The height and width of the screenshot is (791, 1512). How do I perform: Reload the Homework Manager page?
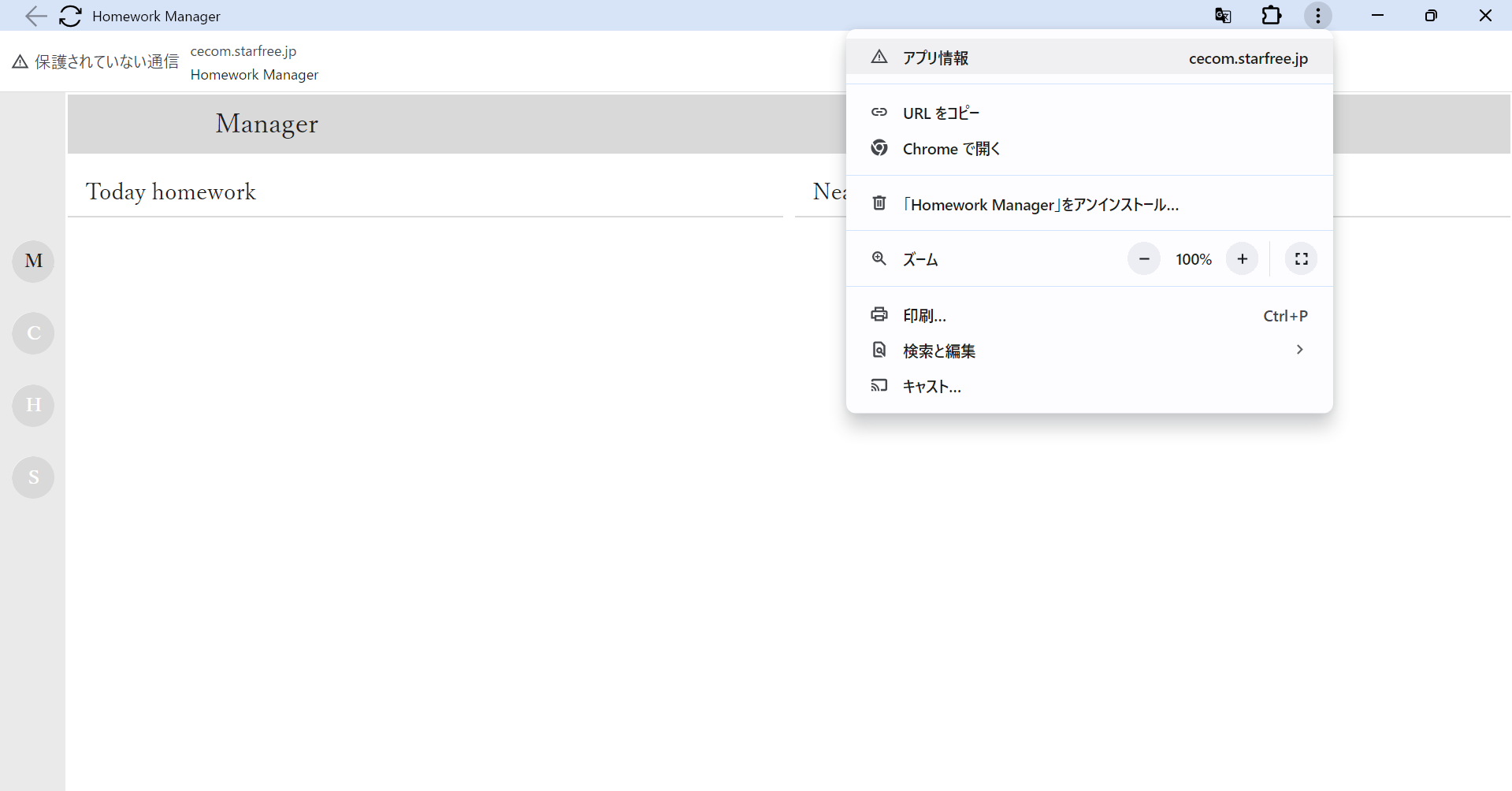pos(71,16)
